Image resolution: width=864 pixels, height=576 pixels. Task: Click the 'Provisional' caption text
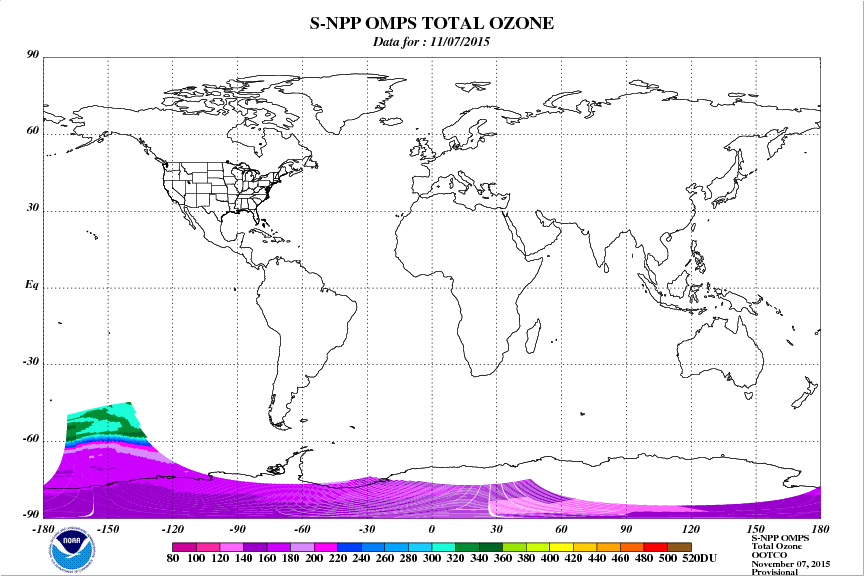775,572
